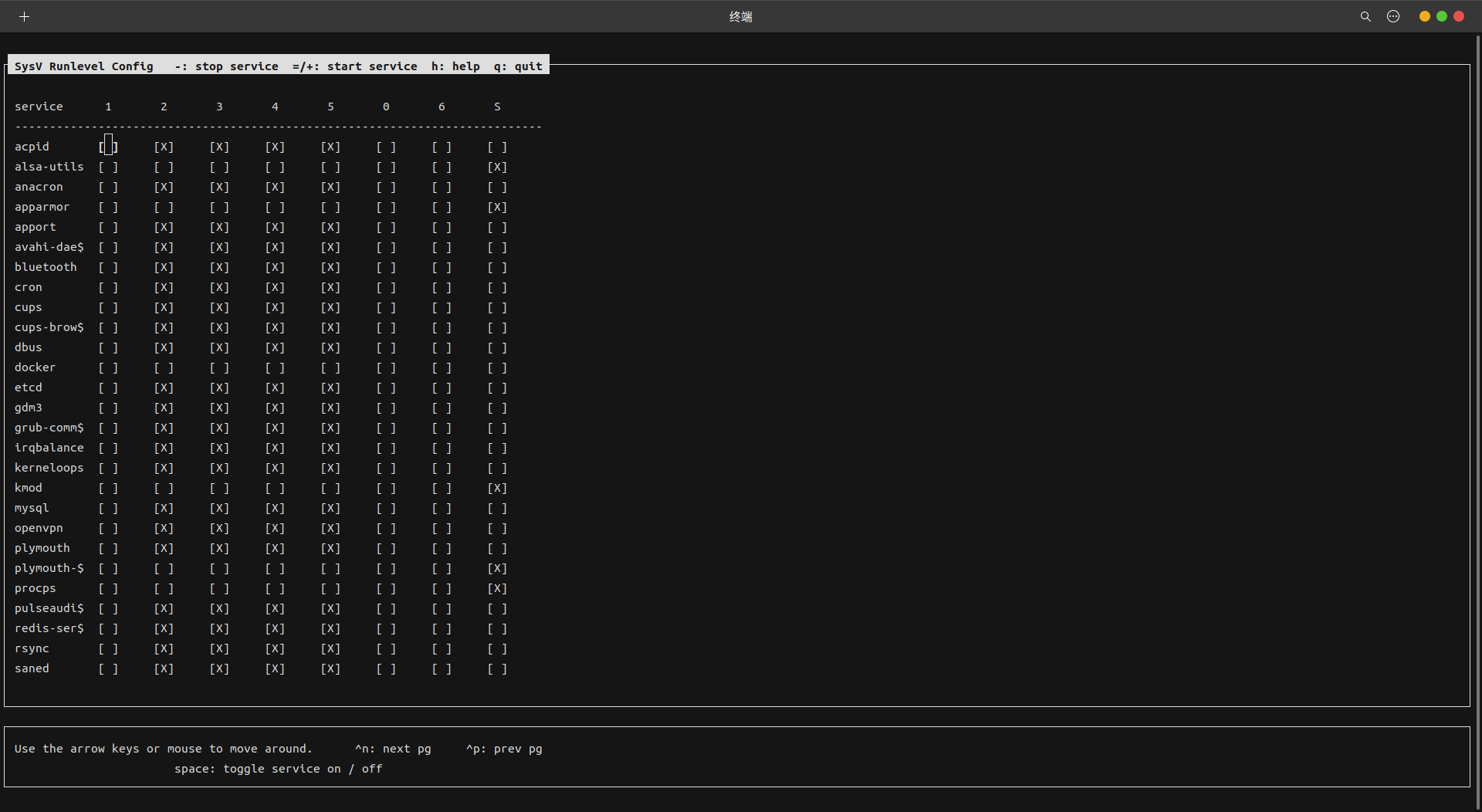Toggle kmod checkbox for runlevel S
The width and height of the screenshot is (1482, 812).
click(x=497, y=488)
